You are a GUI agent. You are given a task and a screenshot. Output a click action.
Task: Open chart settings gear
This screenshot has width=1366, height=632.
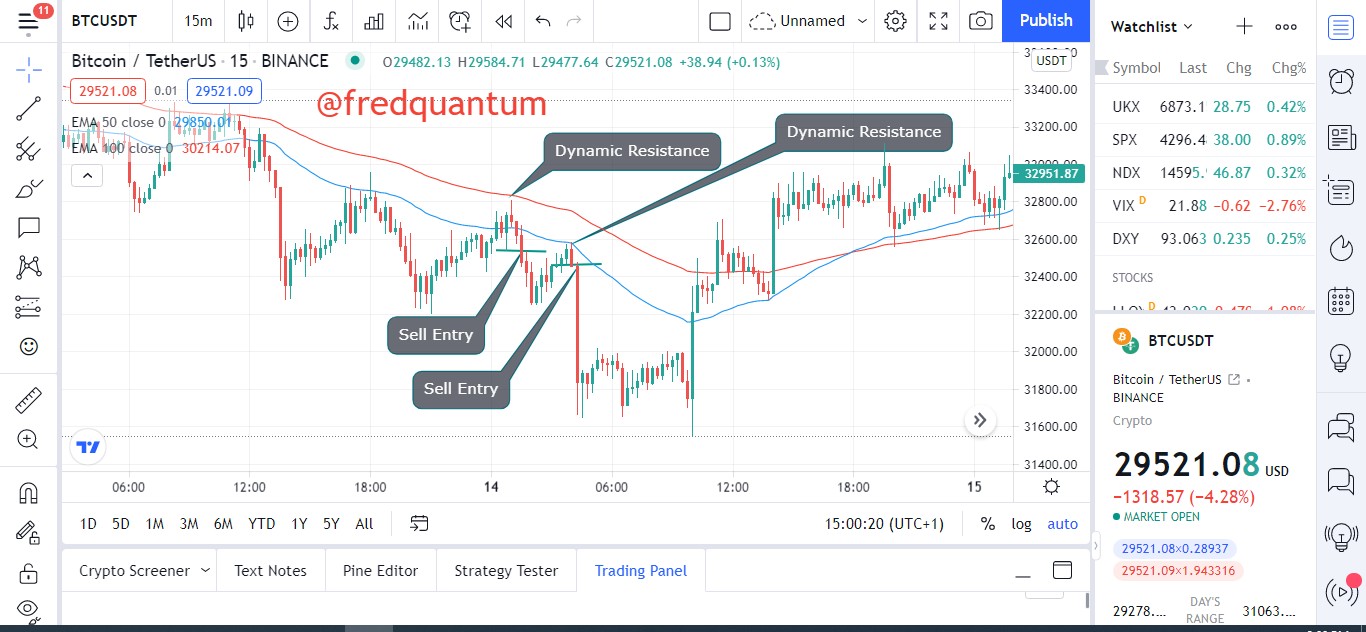tap(896, 21)
